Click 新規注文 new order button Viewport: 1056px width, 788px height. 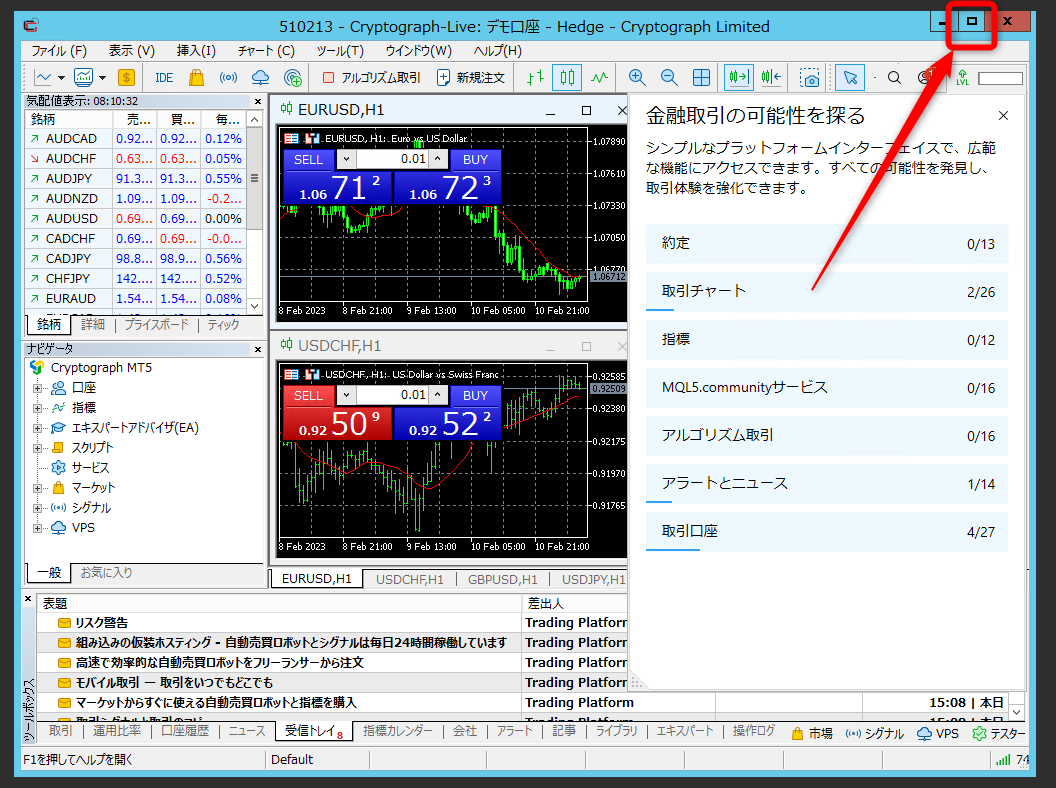[x=471, y=77]
